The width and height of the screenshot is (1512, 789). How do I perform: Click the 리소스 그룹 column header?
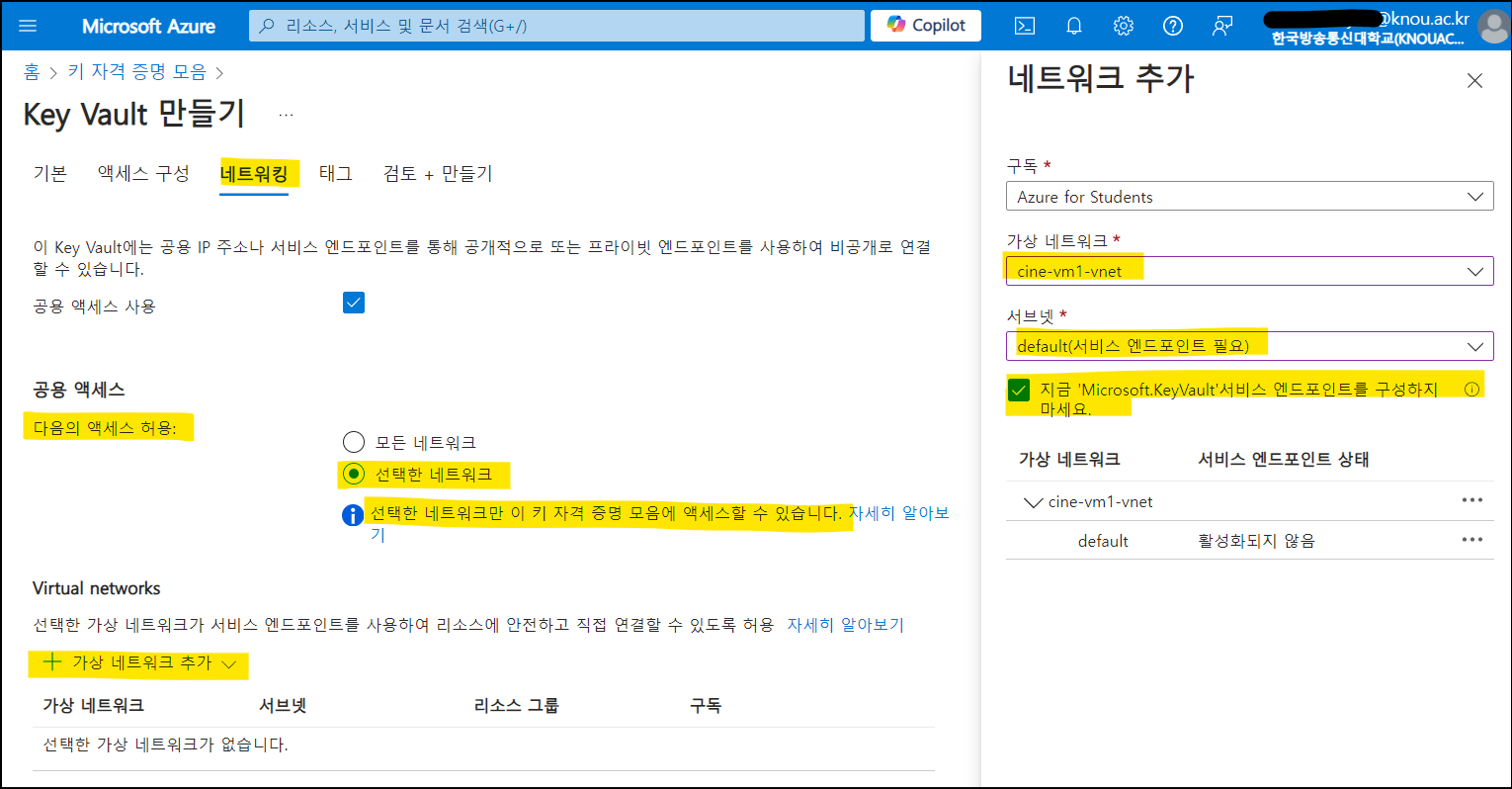pos(516,705)
